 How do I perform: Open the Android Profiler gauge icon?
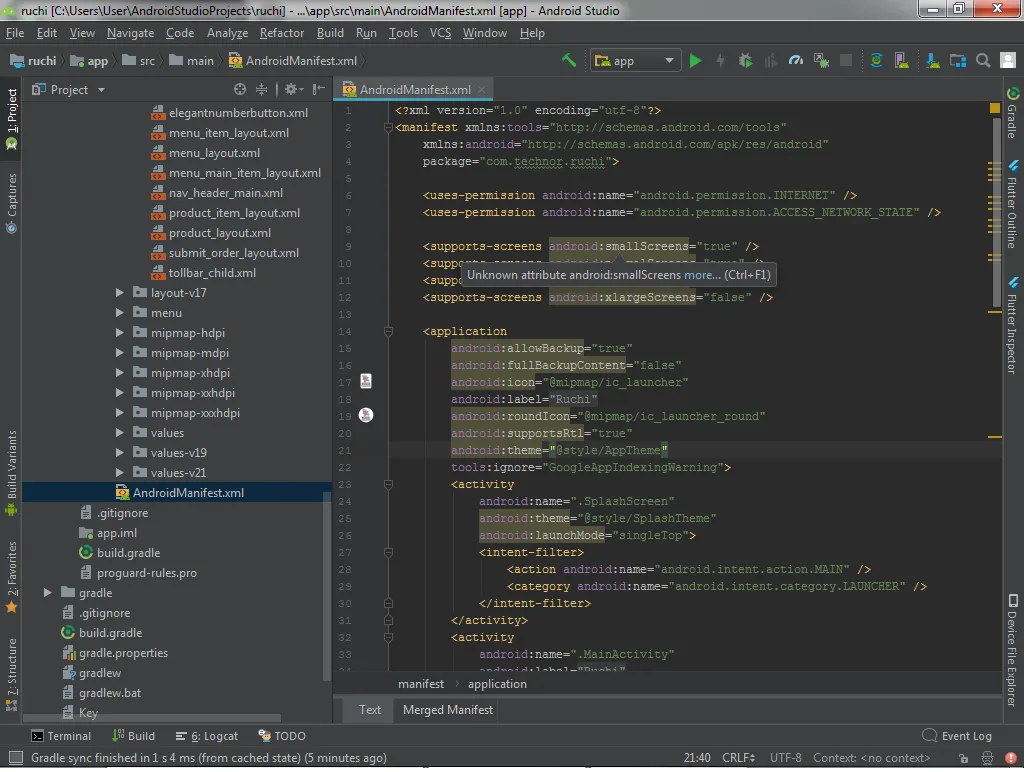point(796,61)
